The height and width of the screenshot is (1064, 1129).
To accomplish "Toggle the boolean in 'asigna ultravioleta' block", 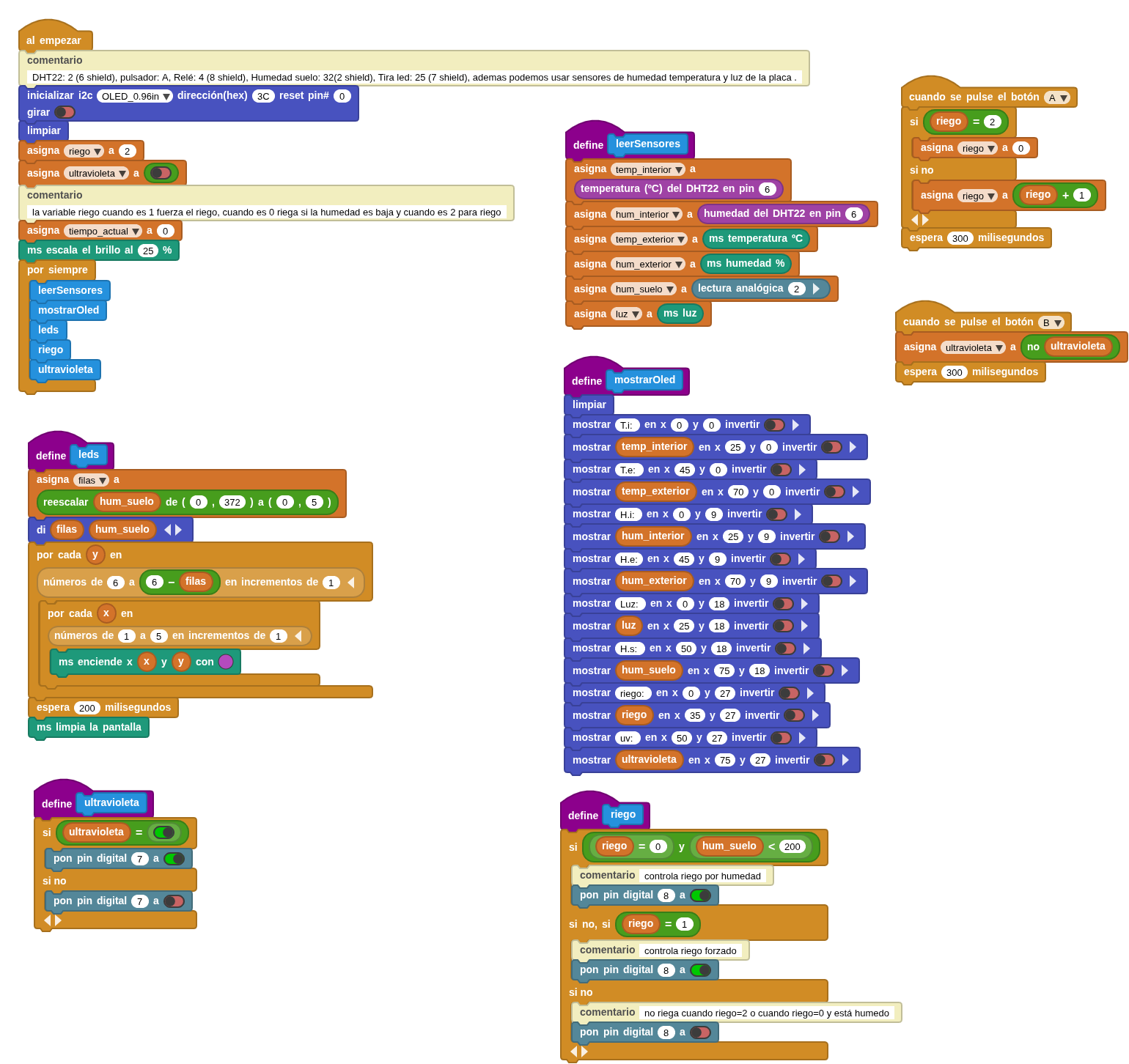I will pyautogui.click(x=161, y=173).
